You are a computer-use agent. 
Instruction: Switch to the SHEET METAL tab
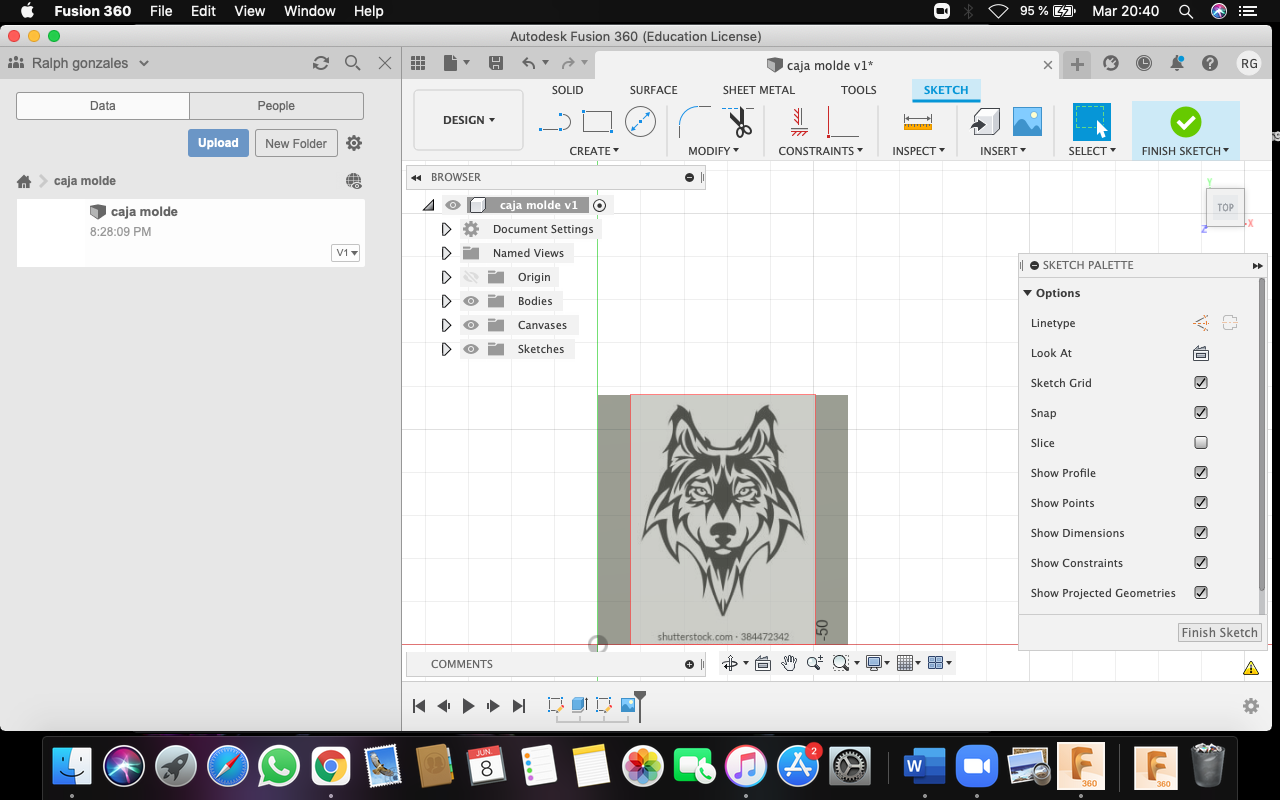tap(759, 90)
